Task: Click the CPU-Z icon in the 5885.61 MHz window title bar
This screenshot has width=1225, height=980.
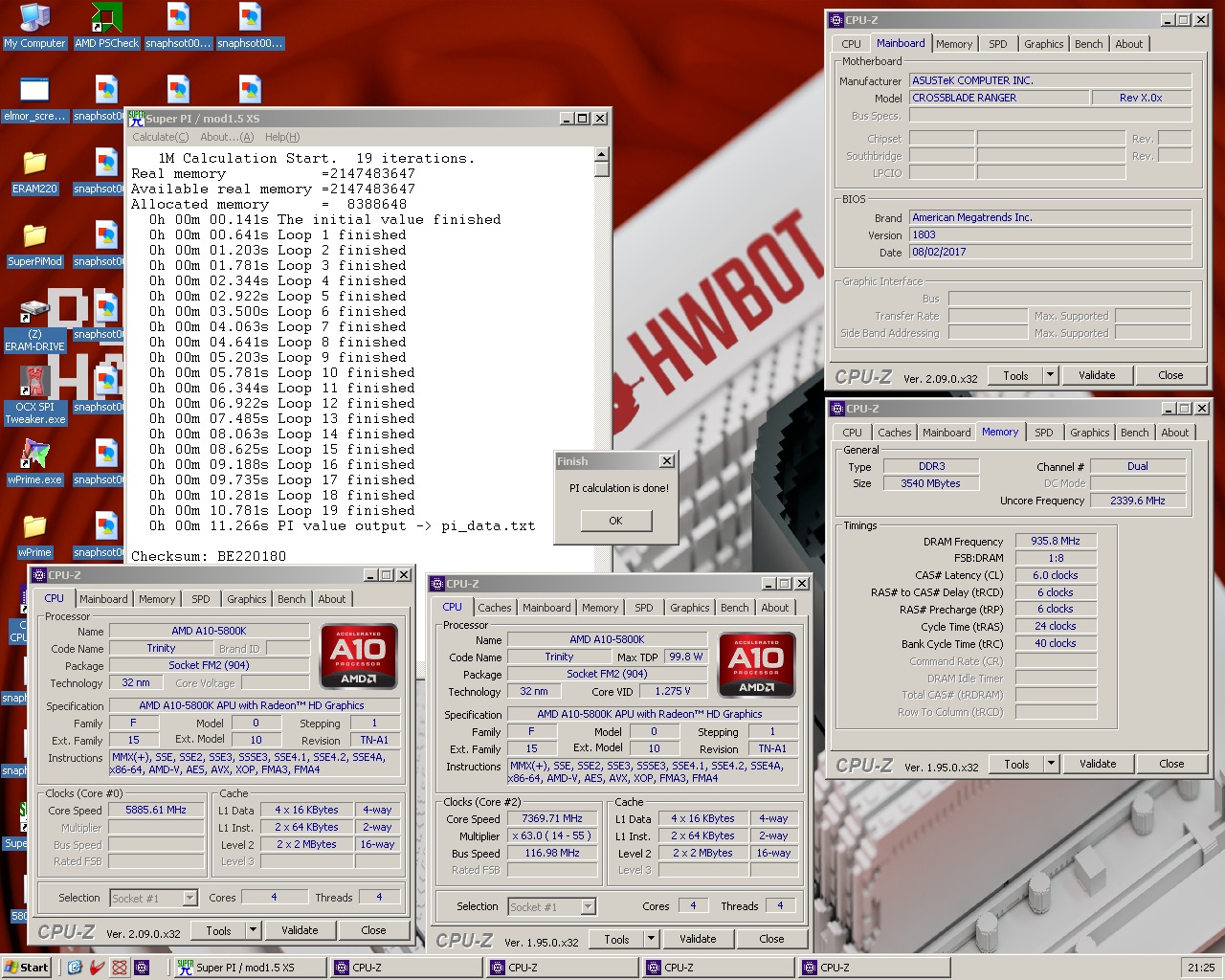Action: (39, 574)
